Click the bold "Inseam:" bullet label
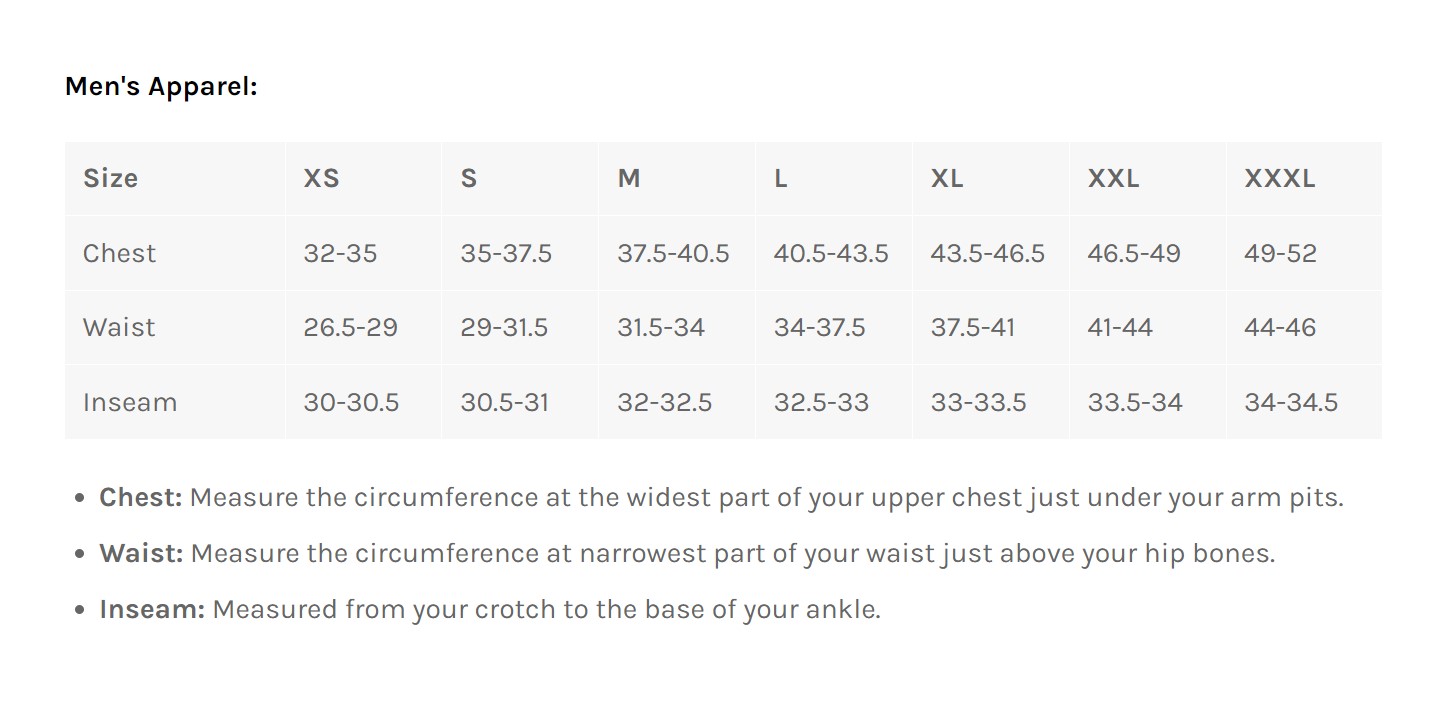The width and height of the screenshot is (1442, 703). coord(151,610)
